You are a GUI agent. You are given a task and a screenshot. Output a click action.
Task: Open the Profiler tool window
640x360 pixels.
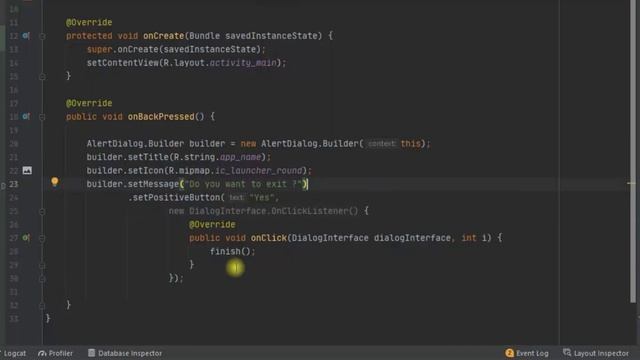(x=56, y=353)
